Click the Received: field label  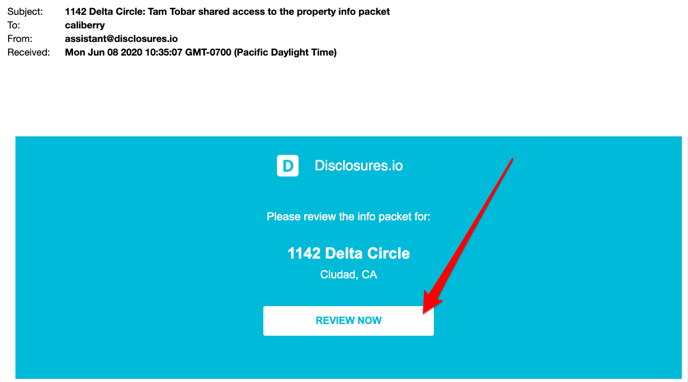[x=29, y=52]
